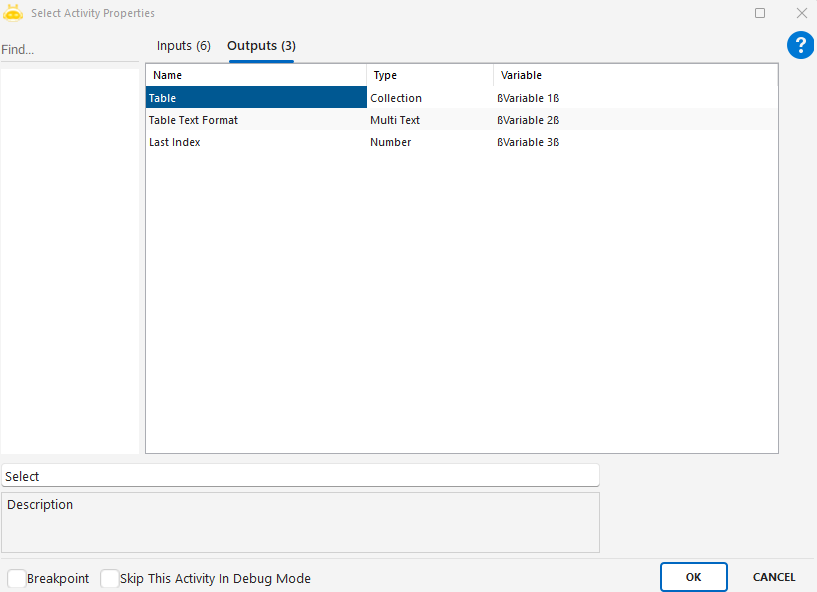Edit the ßVariable 1ß variable cell

635,98
